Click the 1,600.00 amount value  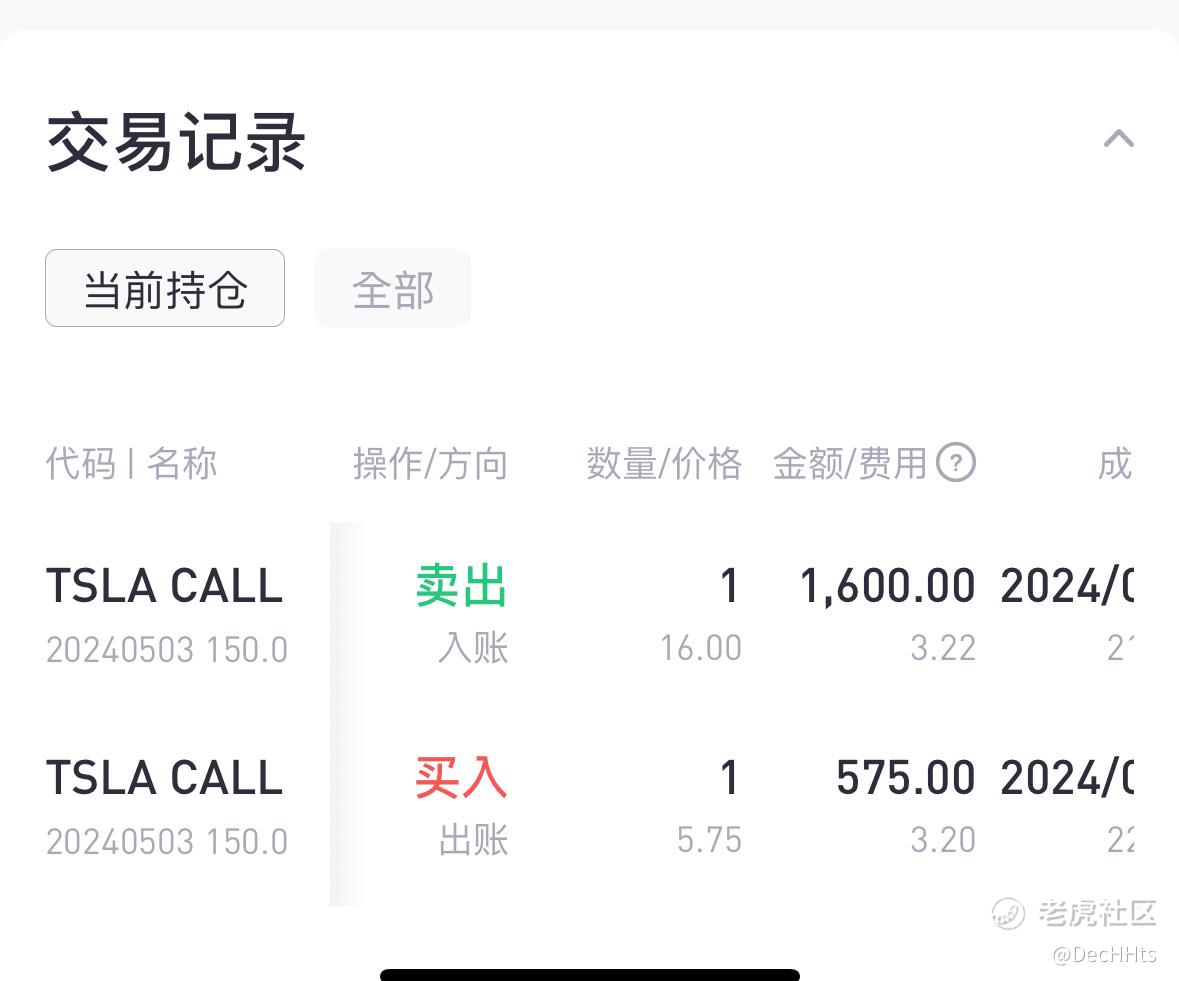click(887, 586)
